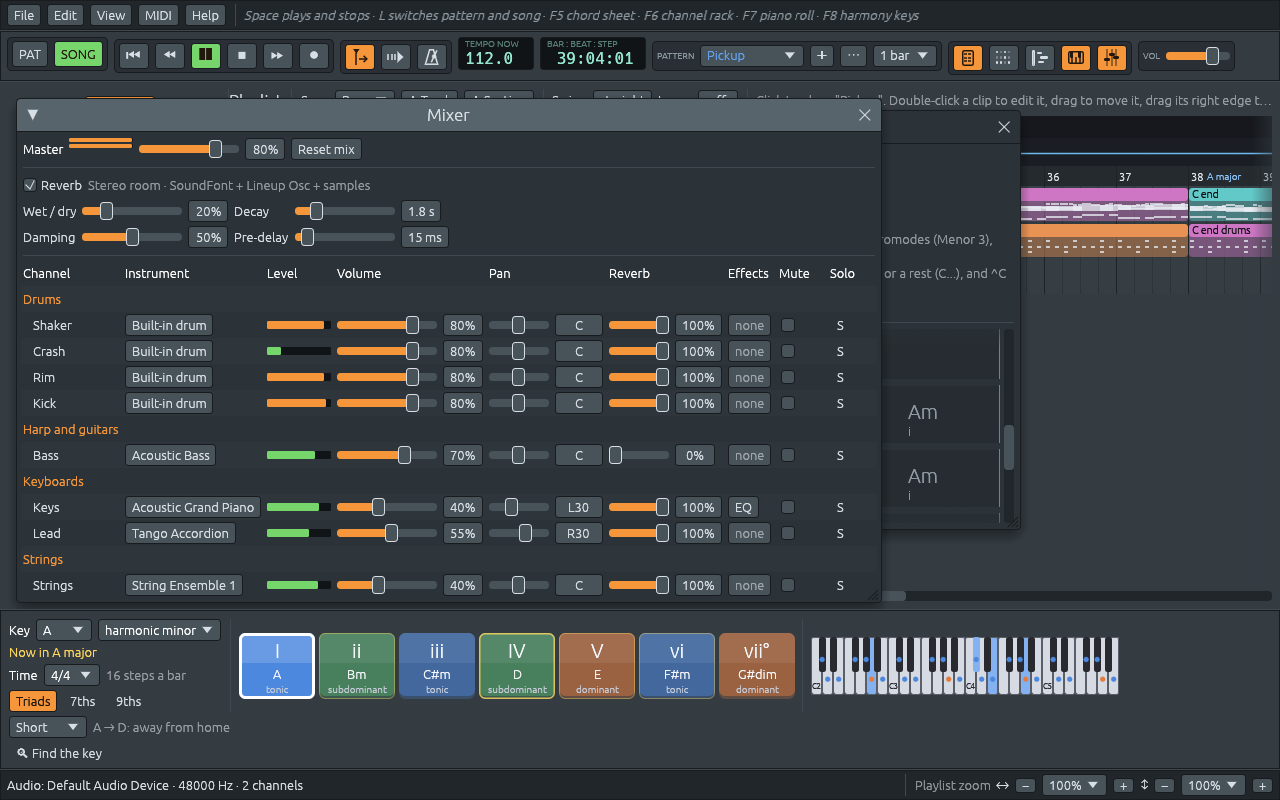Click the rewind transport button

(169, 56)
